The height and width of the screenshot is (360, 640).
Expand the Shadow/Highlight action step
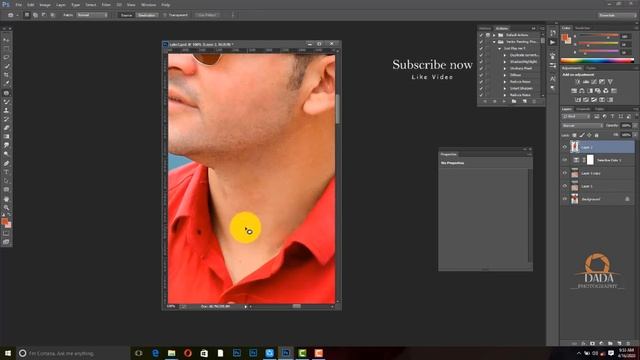505,62
